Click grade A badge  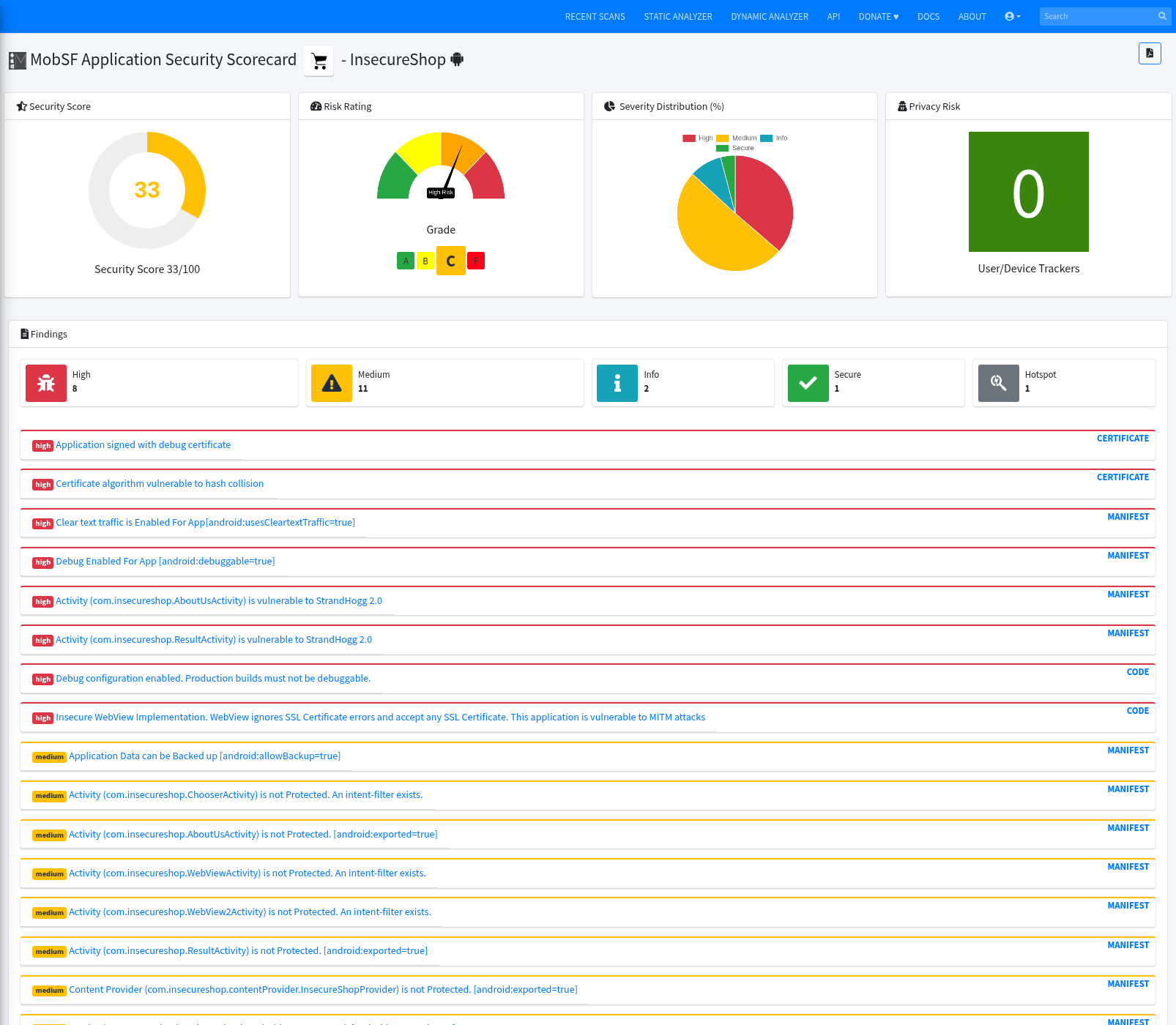(x=406, y=261)
